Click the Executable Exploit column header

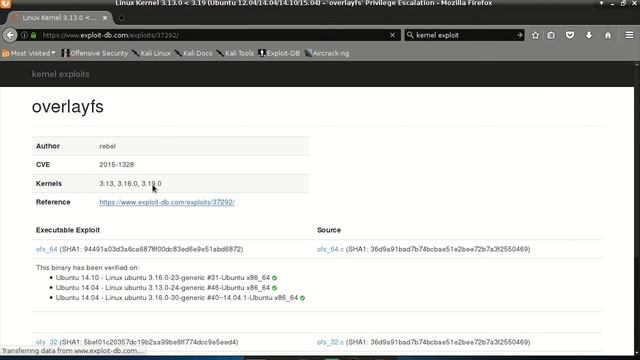pos(68,230)
